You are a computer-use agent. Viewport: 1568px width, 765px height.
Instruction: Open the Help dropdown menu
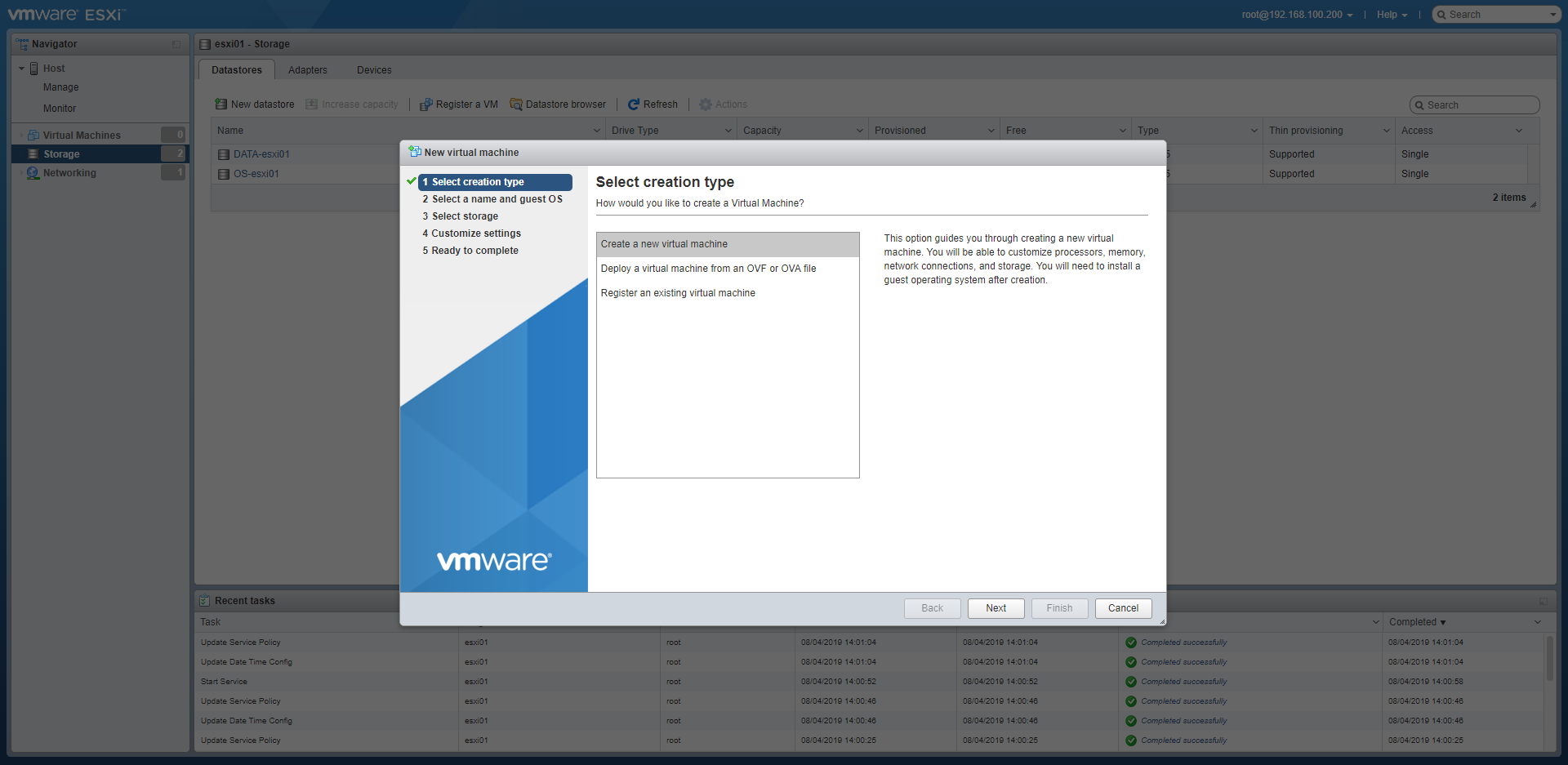[x=1392, y=15]
